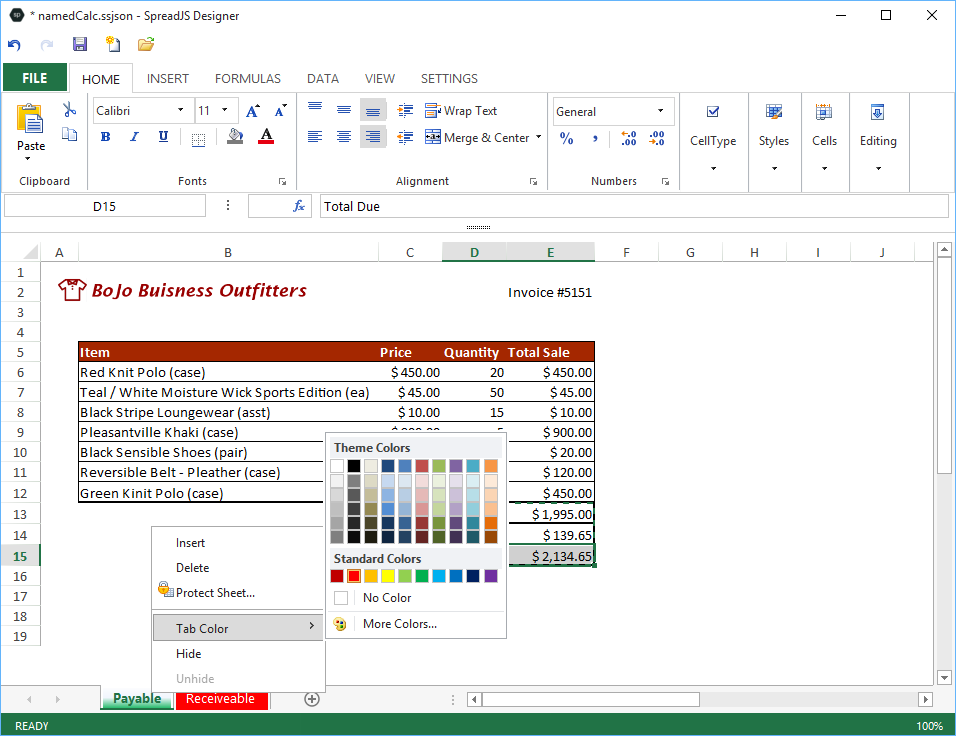Add a new sheet with the plus icon

pyautogui.click(x=312, y=699)
